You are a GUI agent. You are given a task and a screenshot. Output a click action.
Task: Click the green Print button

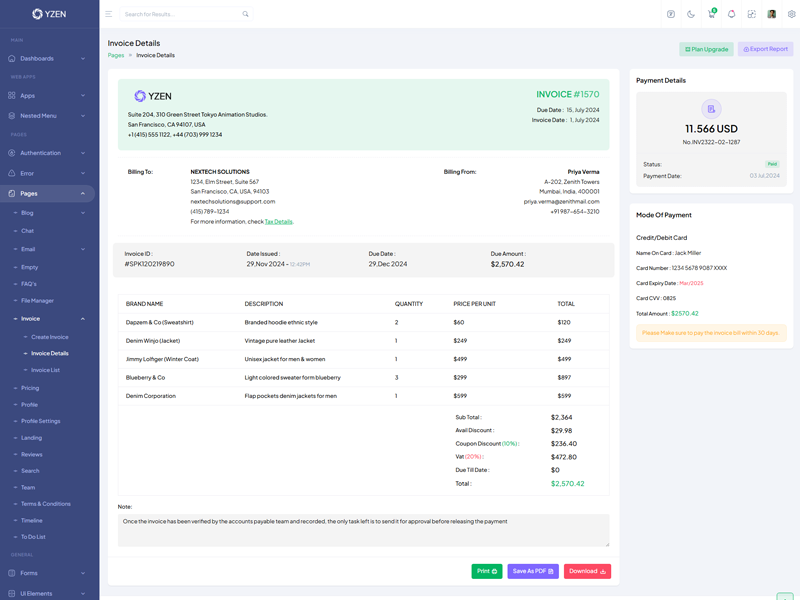pyautogui.click(x=486, y=571)
